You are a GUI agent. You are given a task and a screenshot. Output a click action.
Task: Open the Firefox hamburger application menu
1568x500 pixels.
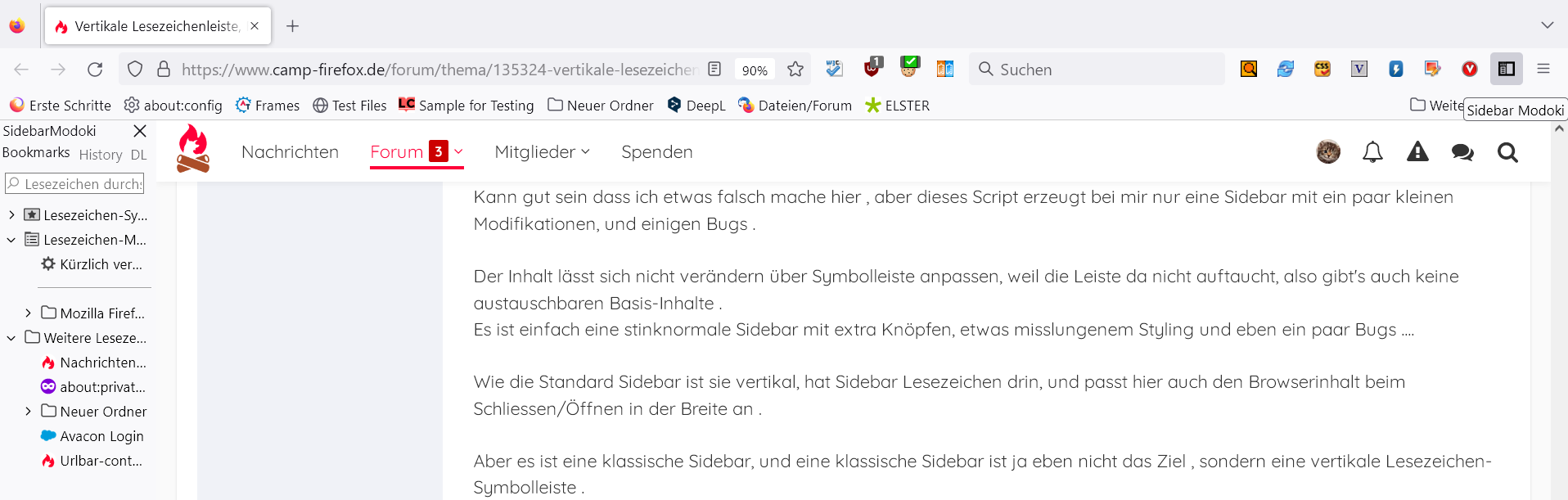(x=1543, y=70)
